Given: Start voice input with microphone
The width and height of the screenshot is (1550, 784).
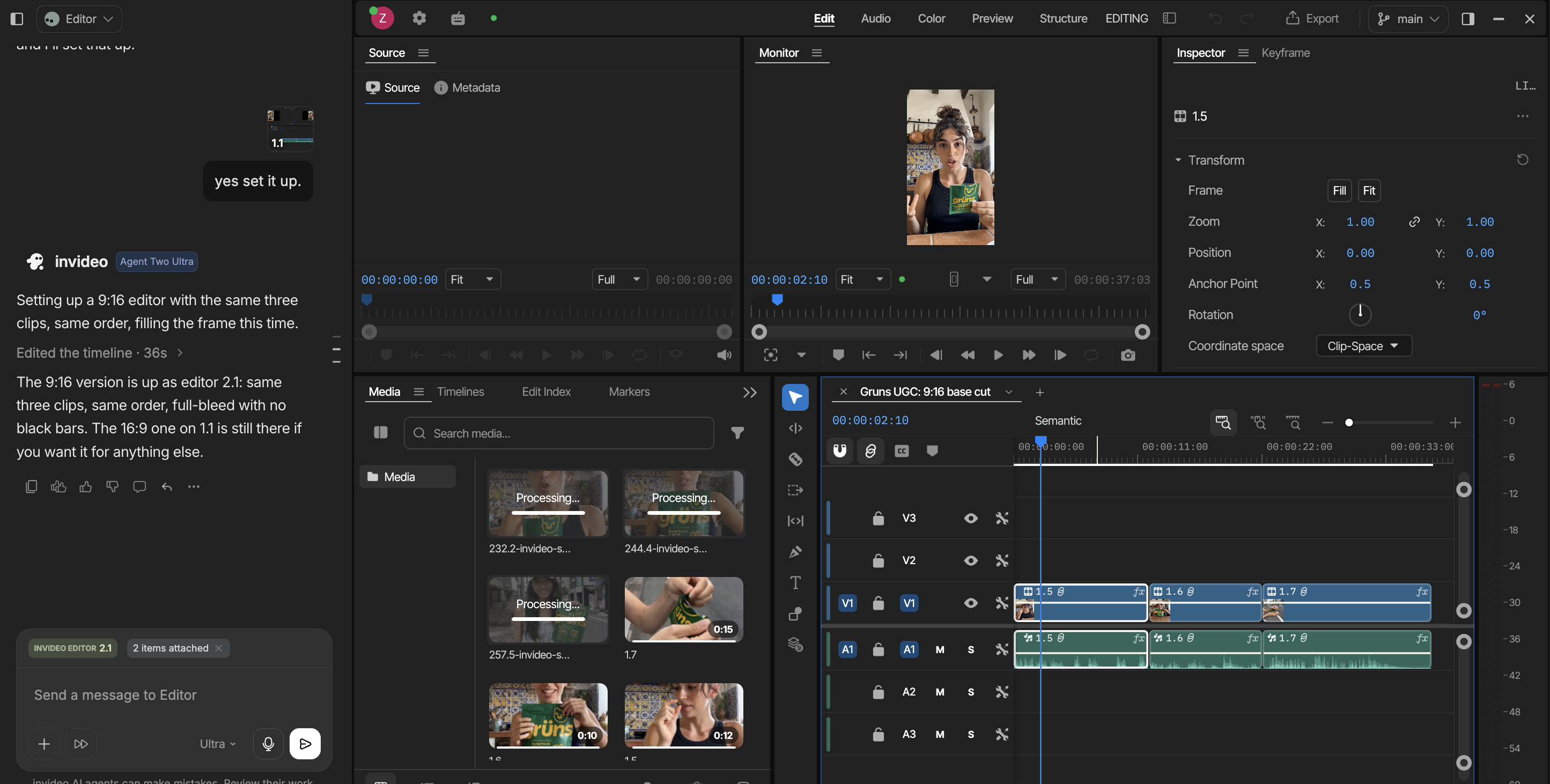Looking at the screenshot, I should click(268, 744).
